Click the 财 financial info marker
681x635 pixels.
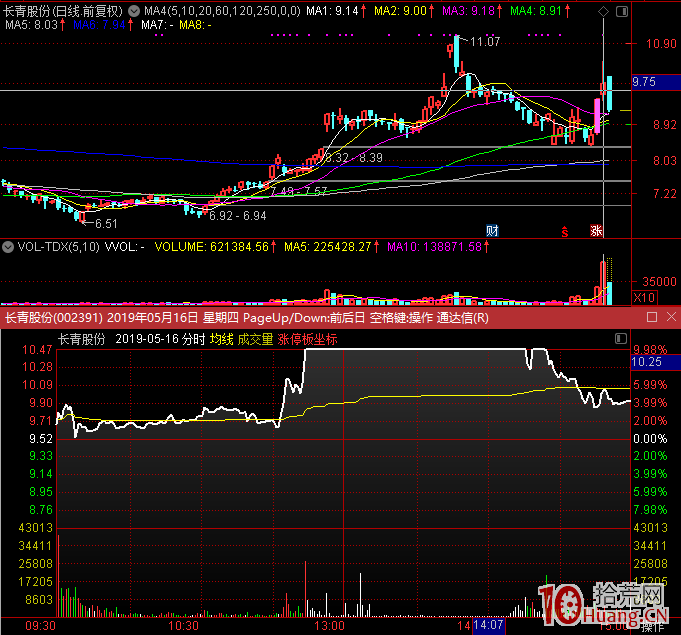click(492, 231)
